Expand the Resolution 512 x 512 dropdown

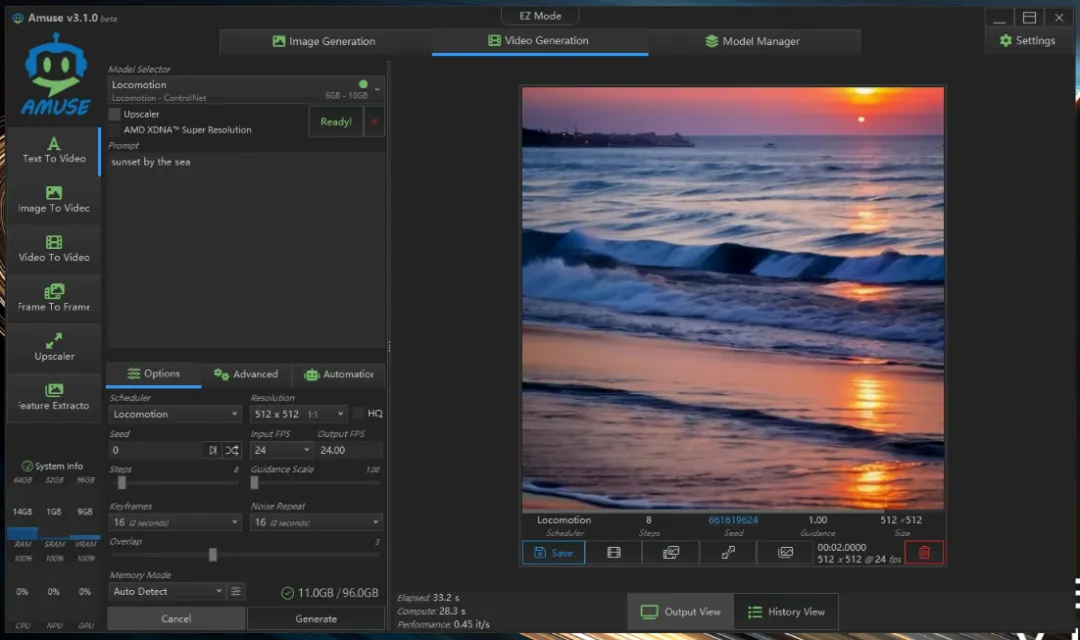(x=298, y=414)
